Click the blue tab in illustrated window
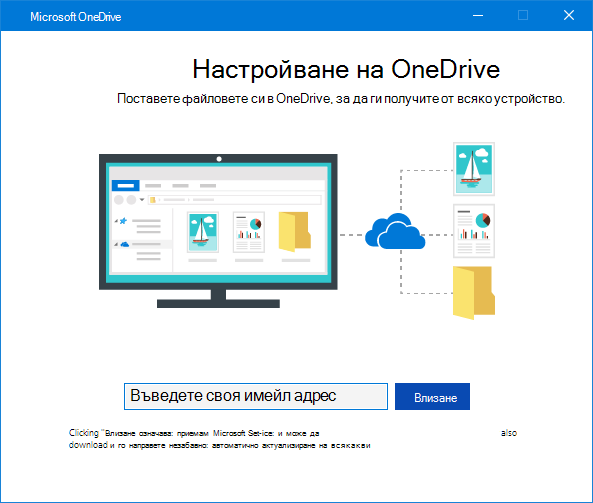593x503 pixels. coord(126,185)
